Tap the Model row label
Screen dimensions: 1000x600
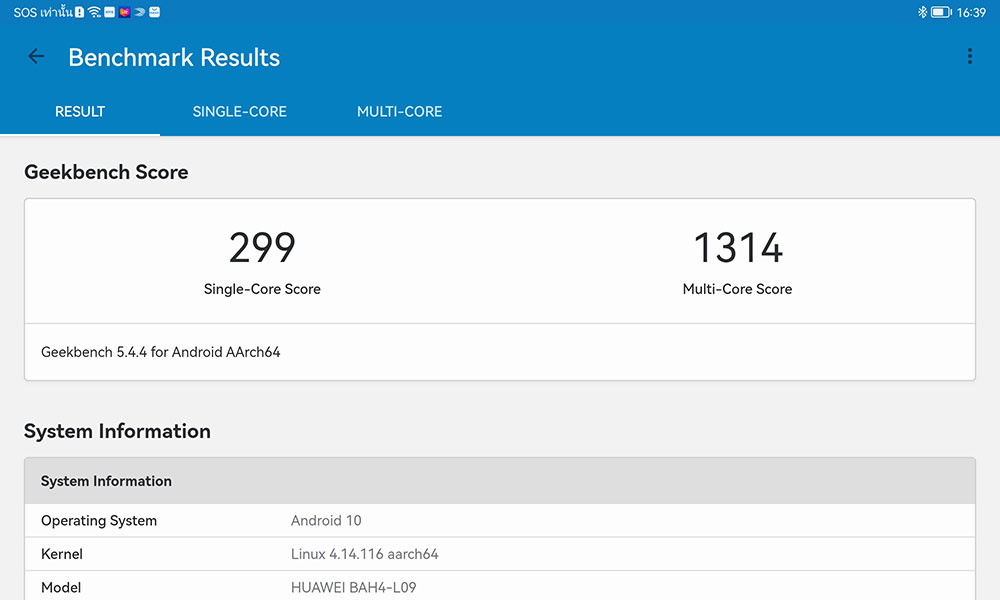coord(61,587)
